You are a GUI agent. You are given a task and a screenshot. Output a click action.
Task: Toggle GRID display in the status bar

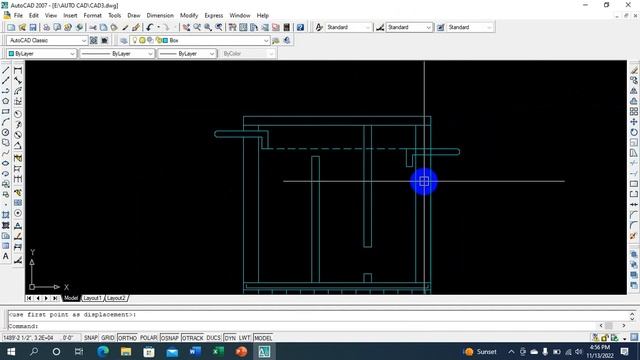(108, 338)
